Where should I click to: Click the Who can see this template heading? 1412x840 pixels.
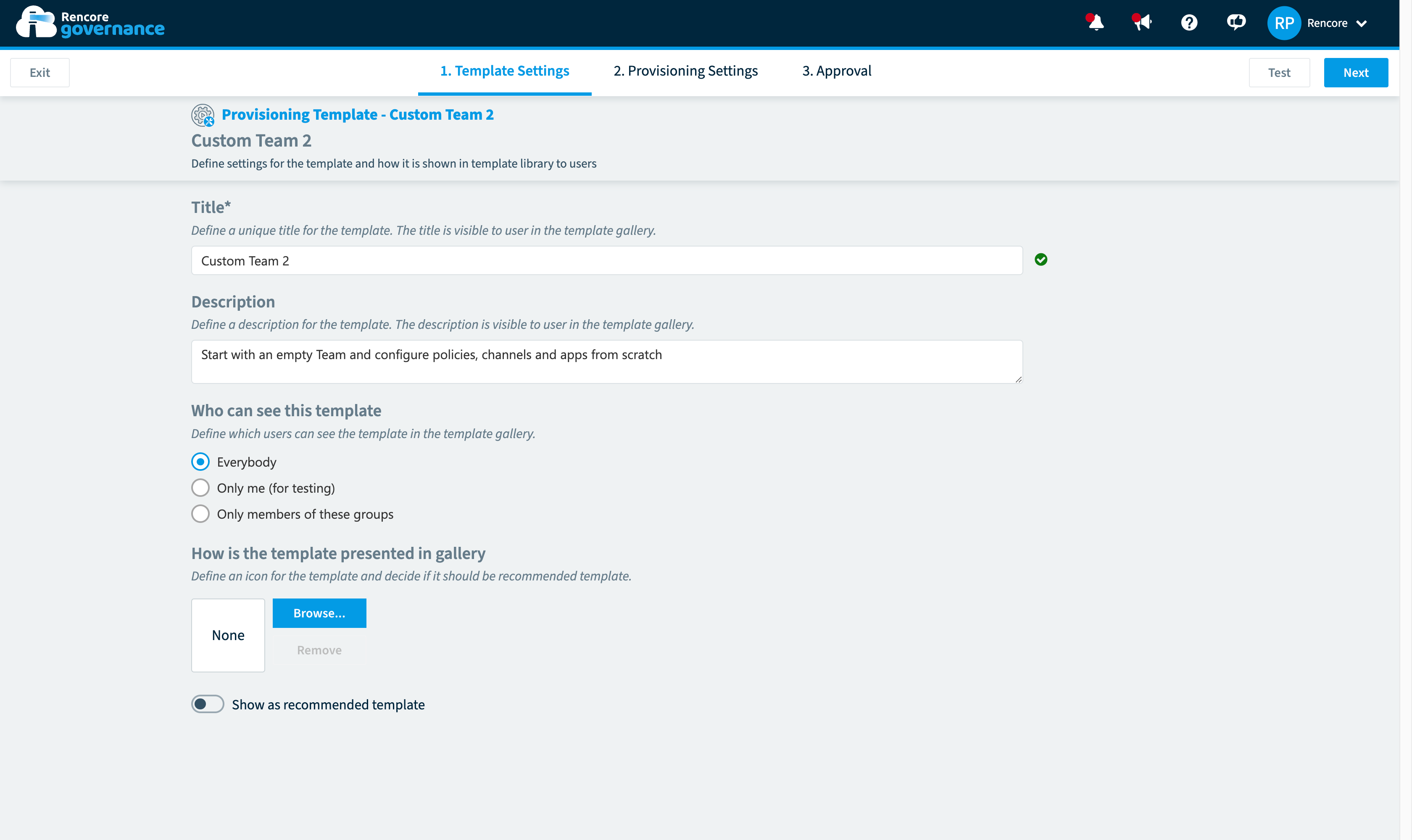(x=286, y=410)
